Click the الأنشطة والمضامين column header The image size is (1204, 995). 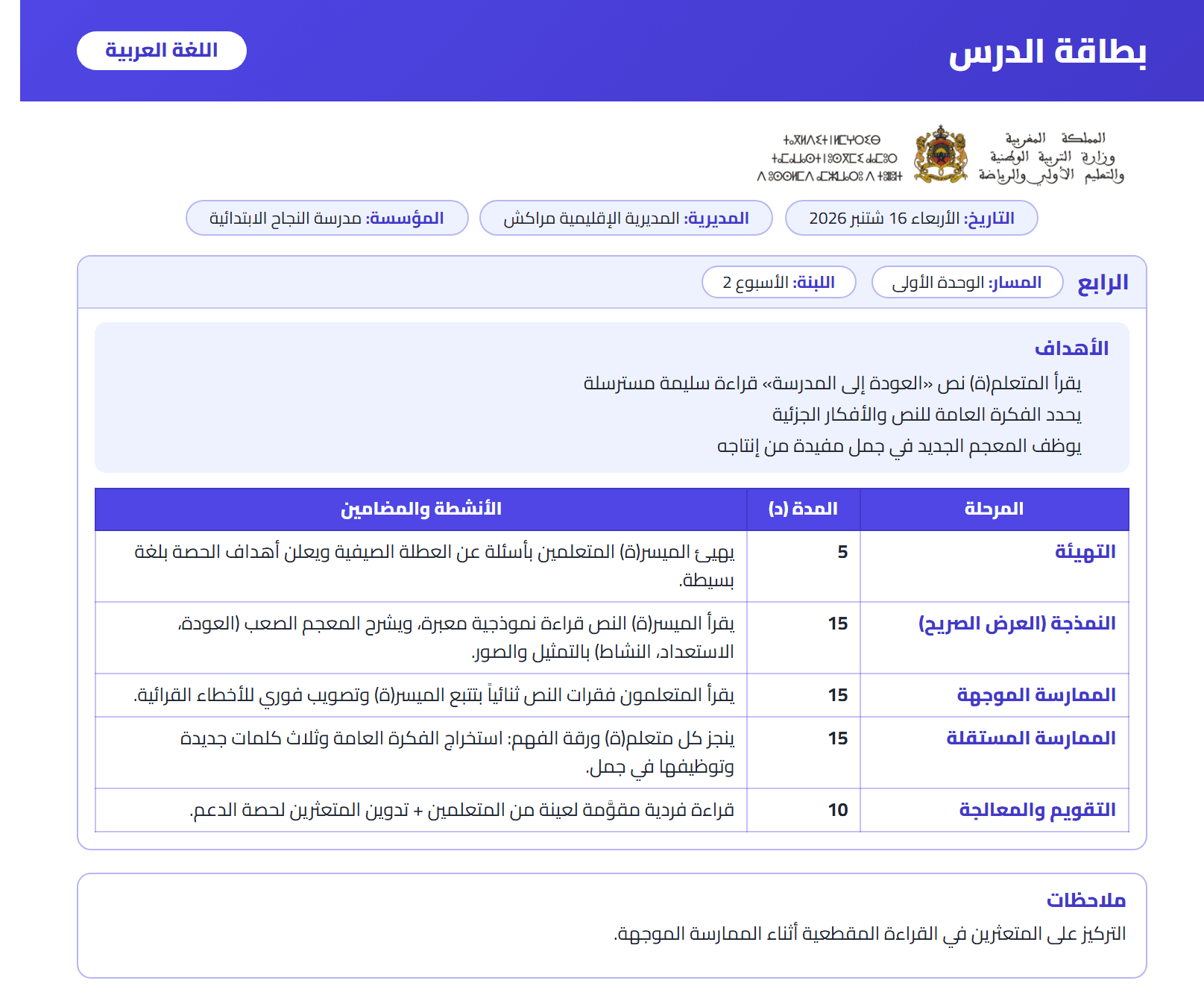coord(421,509)
